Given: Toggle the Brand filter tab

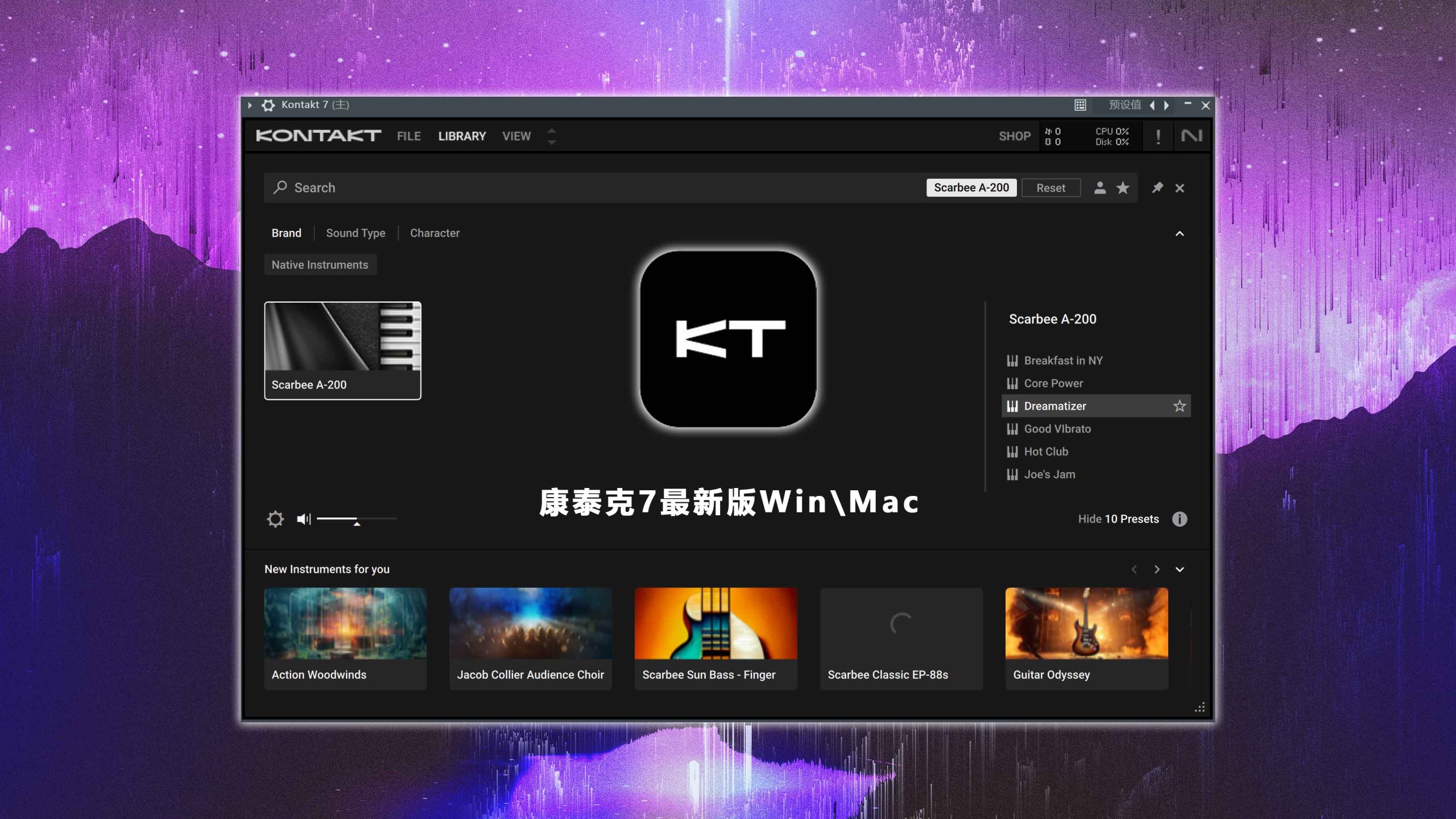Looking at the screenshot, I should click(287, 233).
